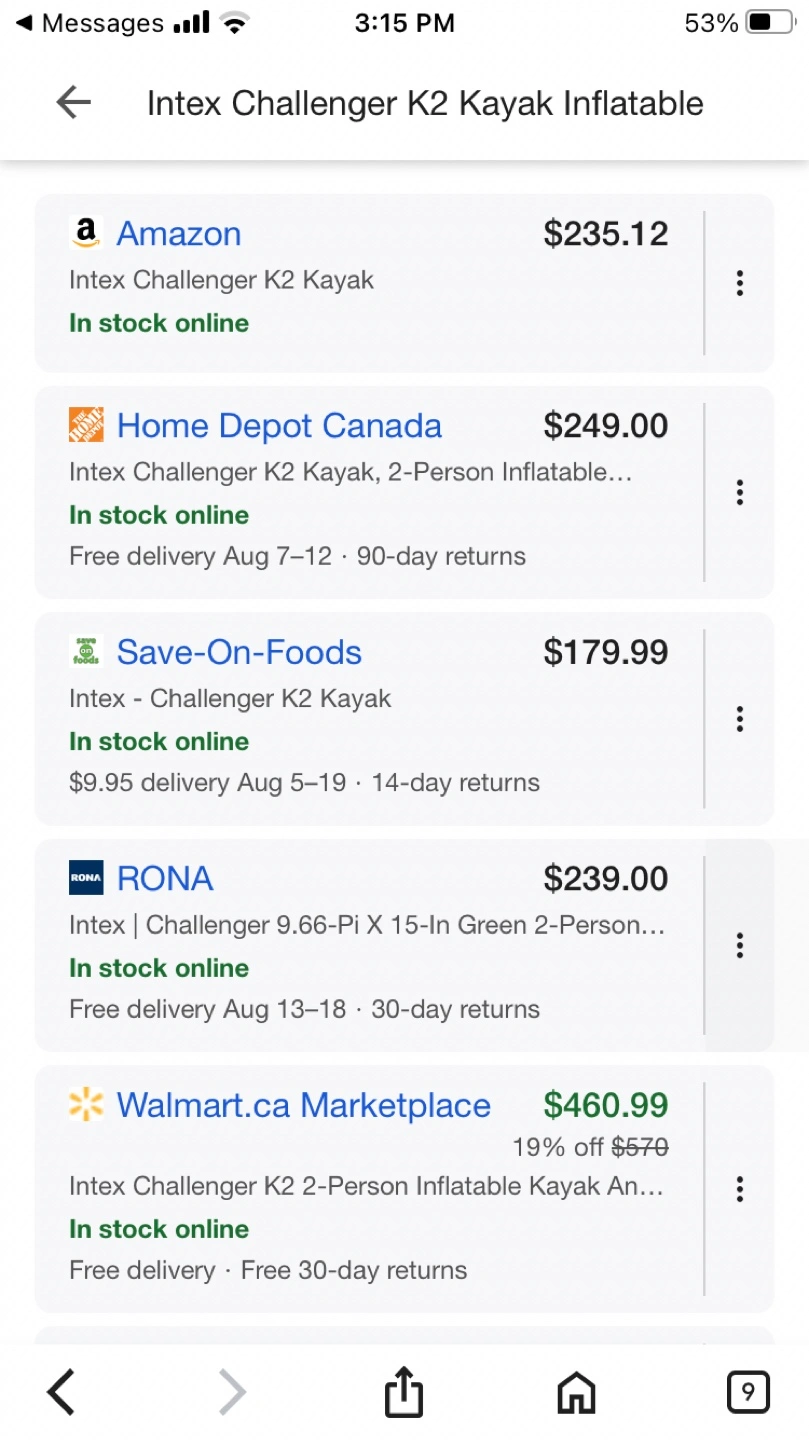
Task: Open more options for Amazon listing
Action: [740, 283]
